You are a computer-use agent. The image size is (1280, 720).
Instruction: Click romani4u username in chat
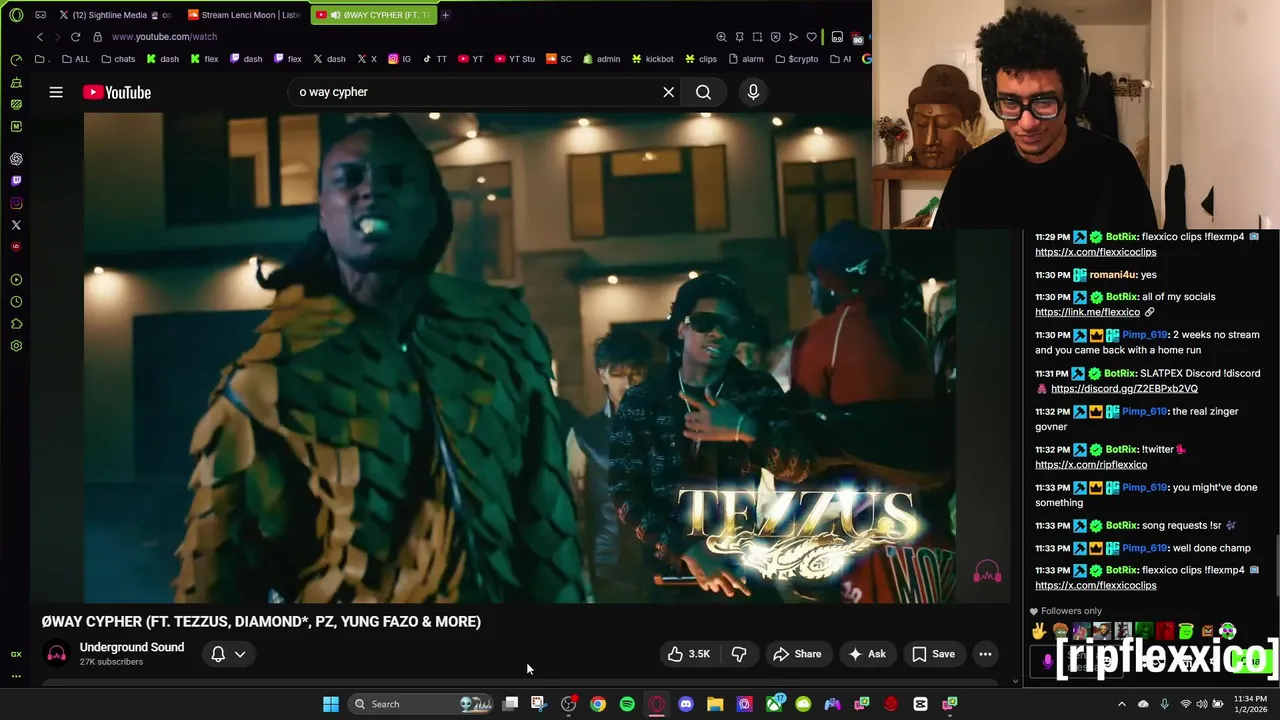click(1113, 275)
